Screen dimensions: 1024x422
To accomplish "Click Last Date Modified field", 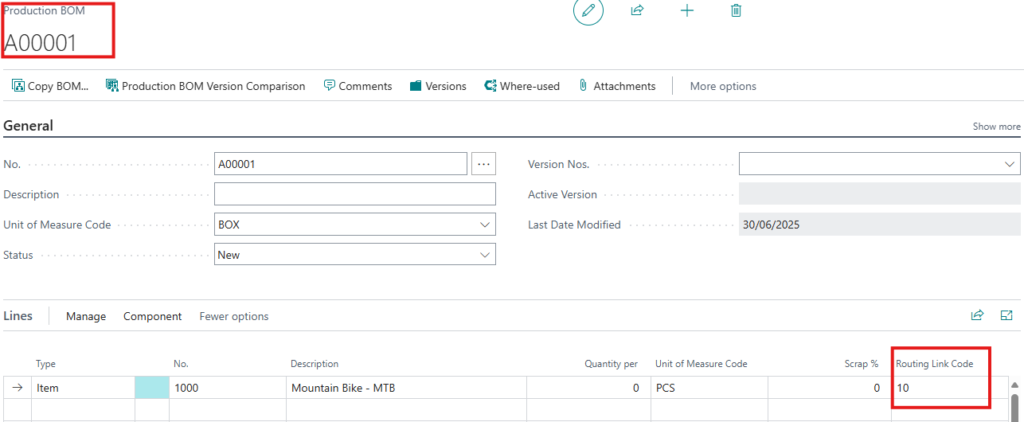I will (x=879, y=224).
